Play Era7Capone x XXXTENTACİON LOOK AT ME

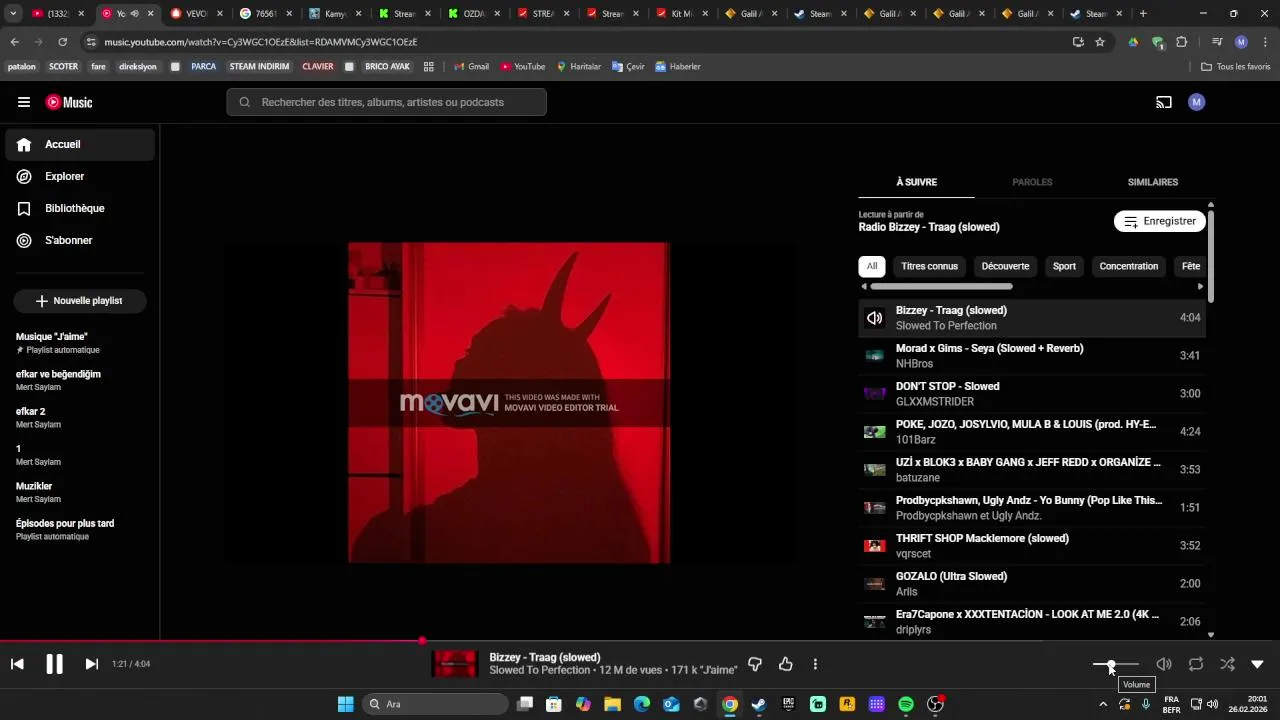coord(1032,621)
